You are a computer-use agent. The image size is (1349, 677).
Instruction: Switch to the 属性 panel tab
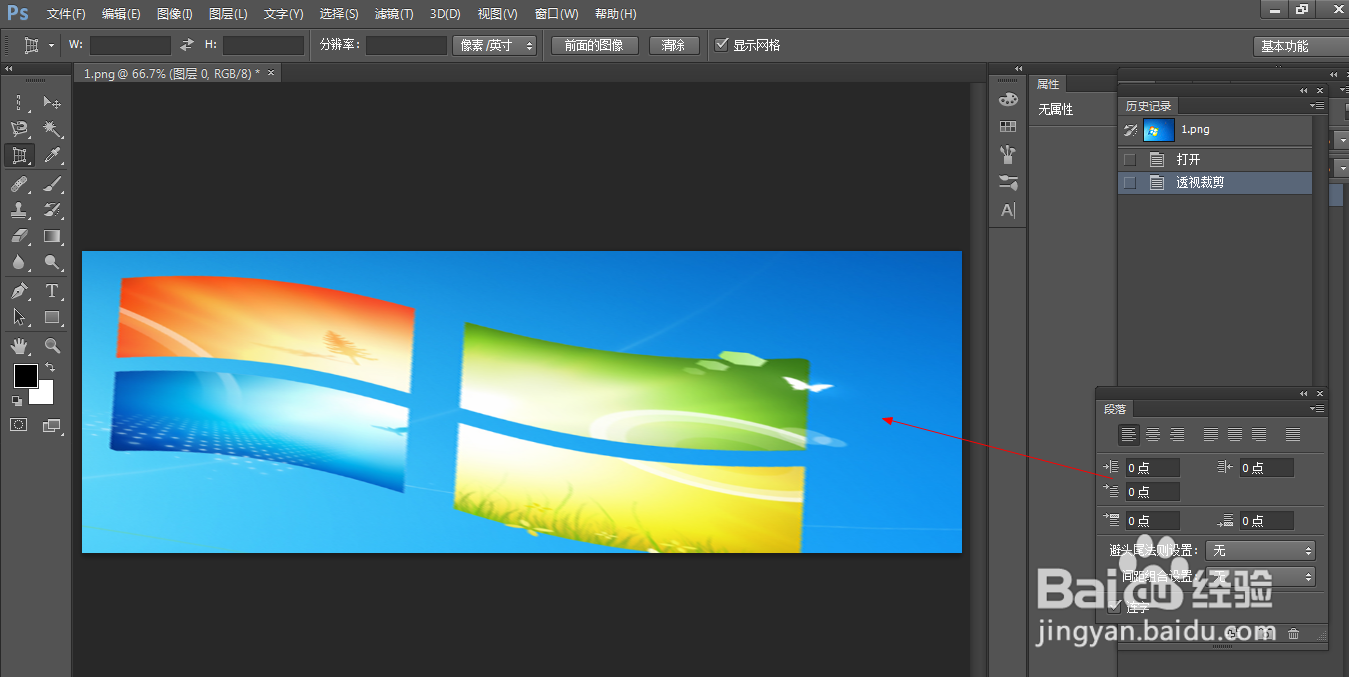[1048, 83]
